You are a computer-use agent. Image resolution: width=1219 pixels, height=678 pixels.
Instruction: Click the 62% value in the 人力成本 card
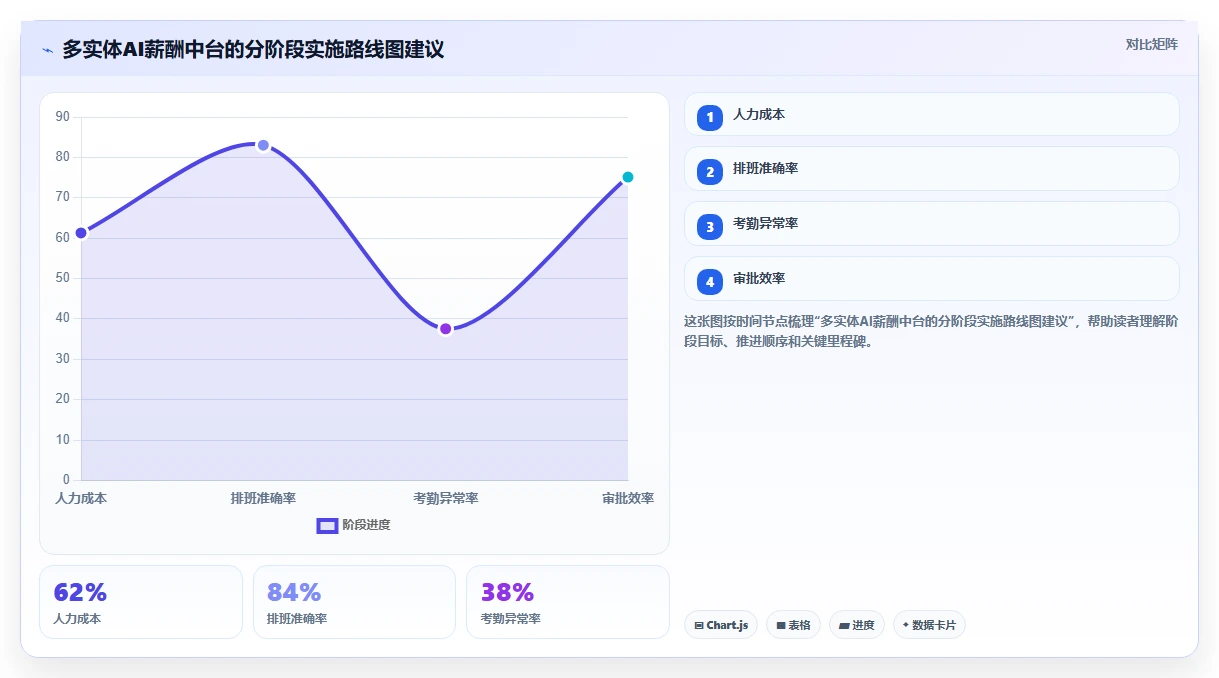coord(80,592)
